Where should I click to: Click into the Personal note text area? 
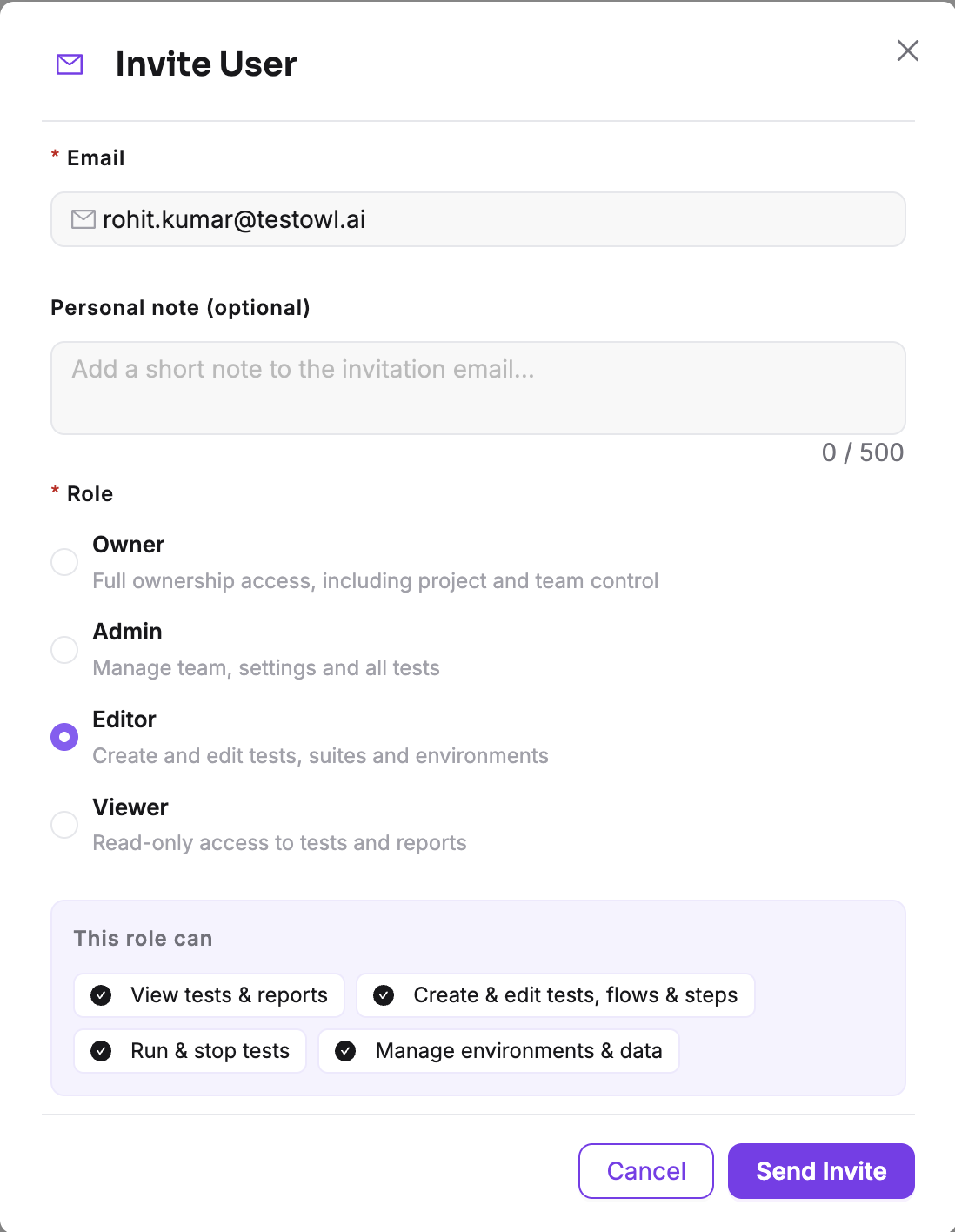point(478,388)
